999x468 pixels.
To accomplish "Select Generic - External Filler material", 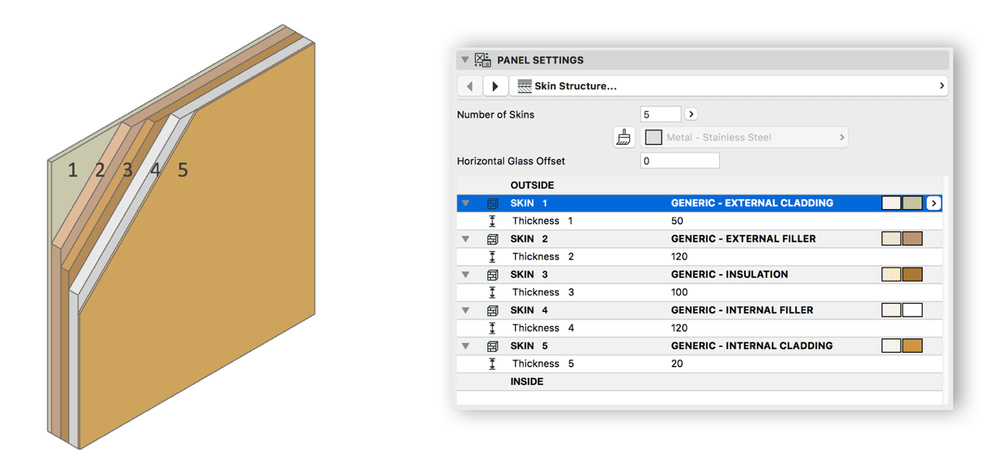I will 744,239.
